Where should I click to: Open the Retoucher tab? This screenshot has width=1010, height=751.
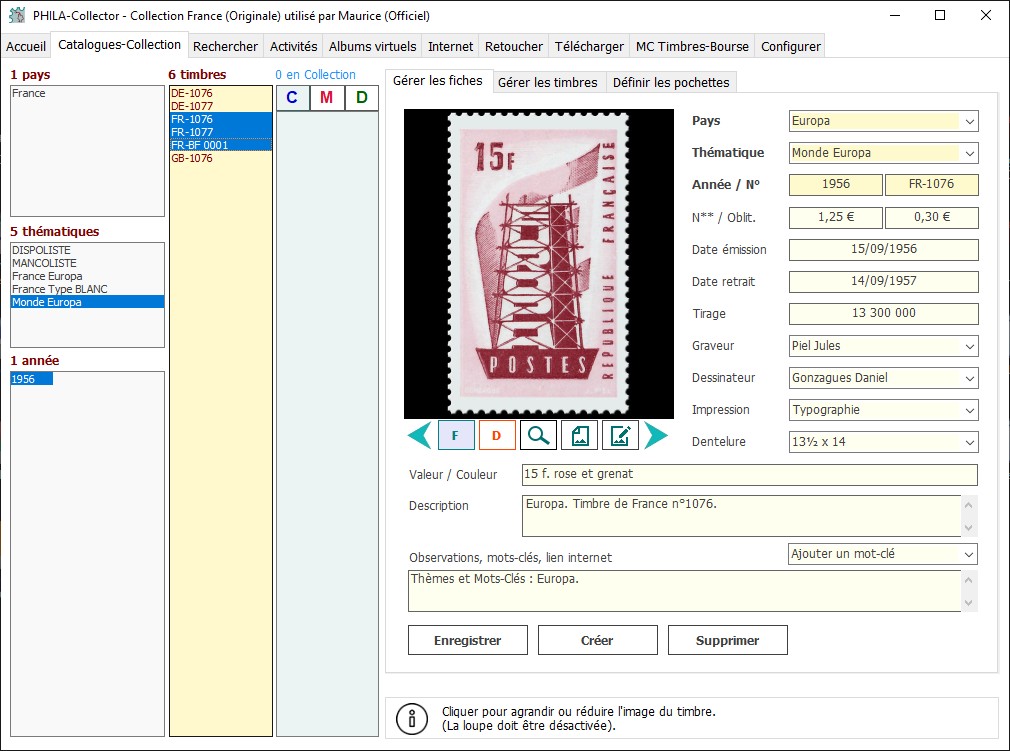513,46
